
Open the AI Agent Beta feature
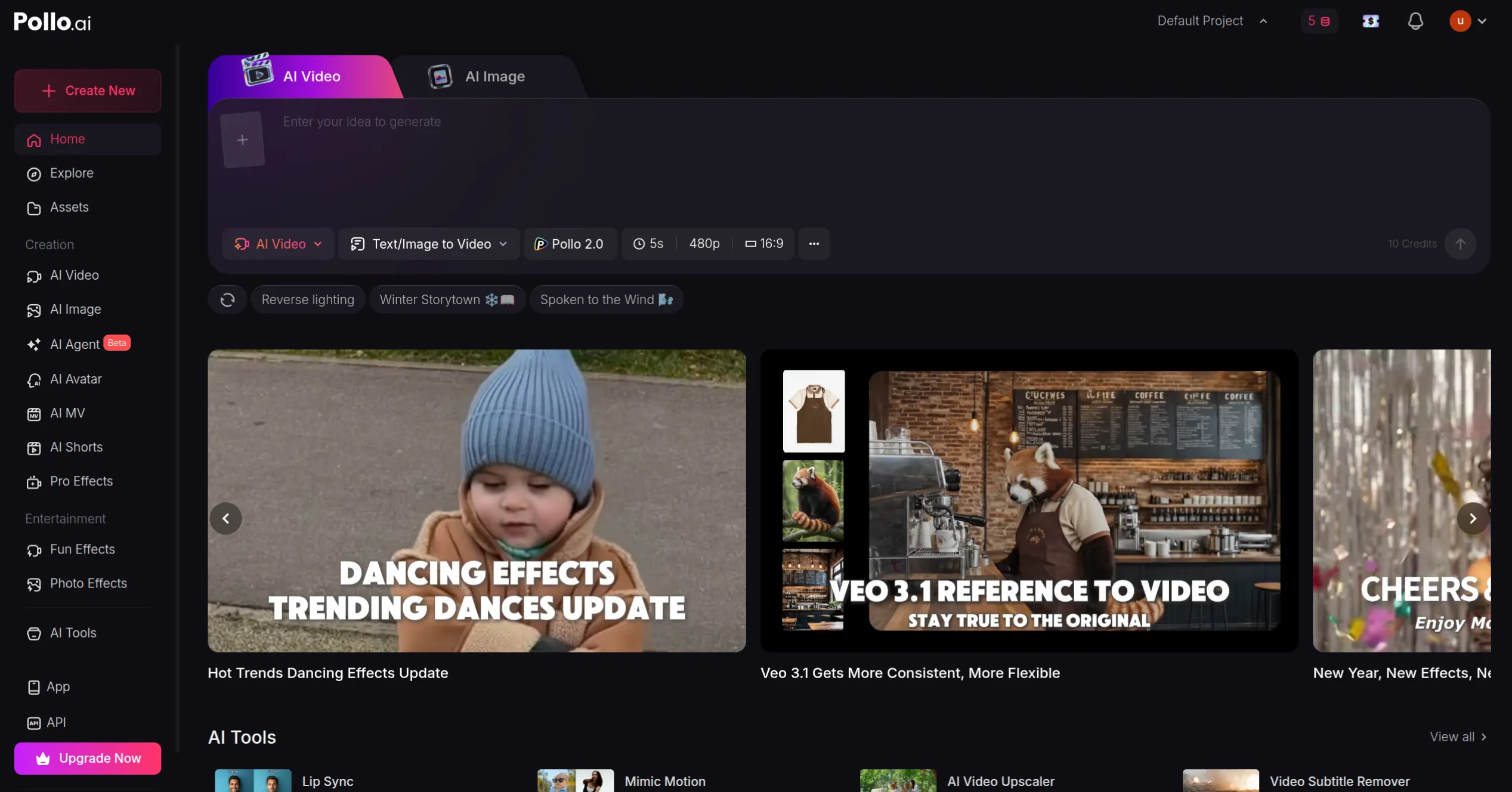pyautogui.click(x=75, y=344)
